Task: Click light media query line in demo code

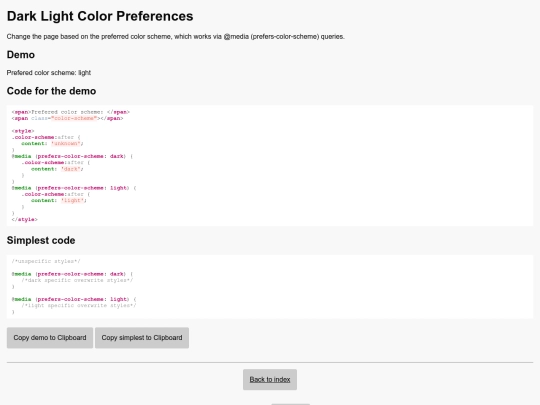Action: point(74,188)
